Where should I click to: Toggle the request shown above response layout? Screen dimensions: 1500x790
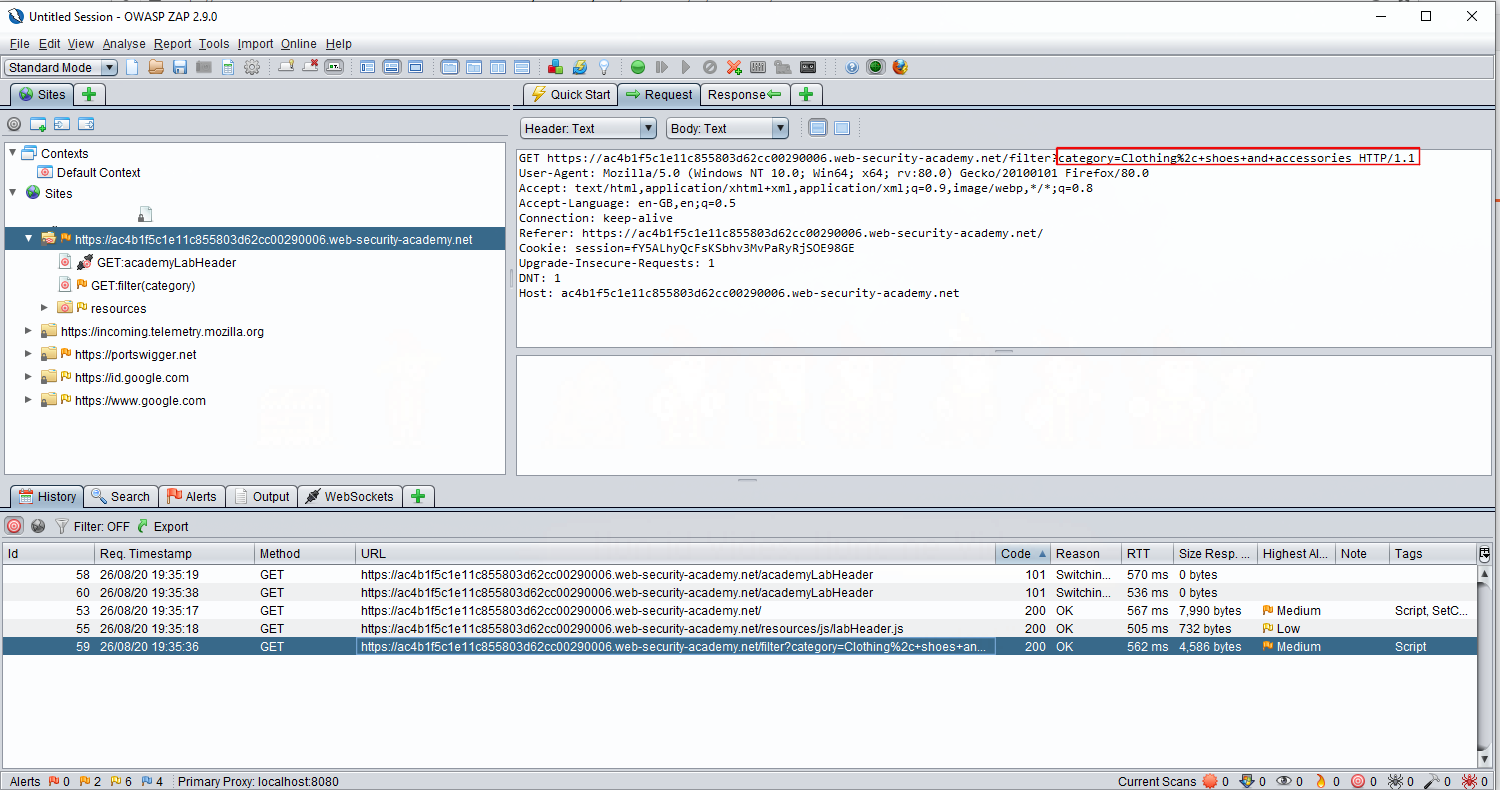click(521, 67)
